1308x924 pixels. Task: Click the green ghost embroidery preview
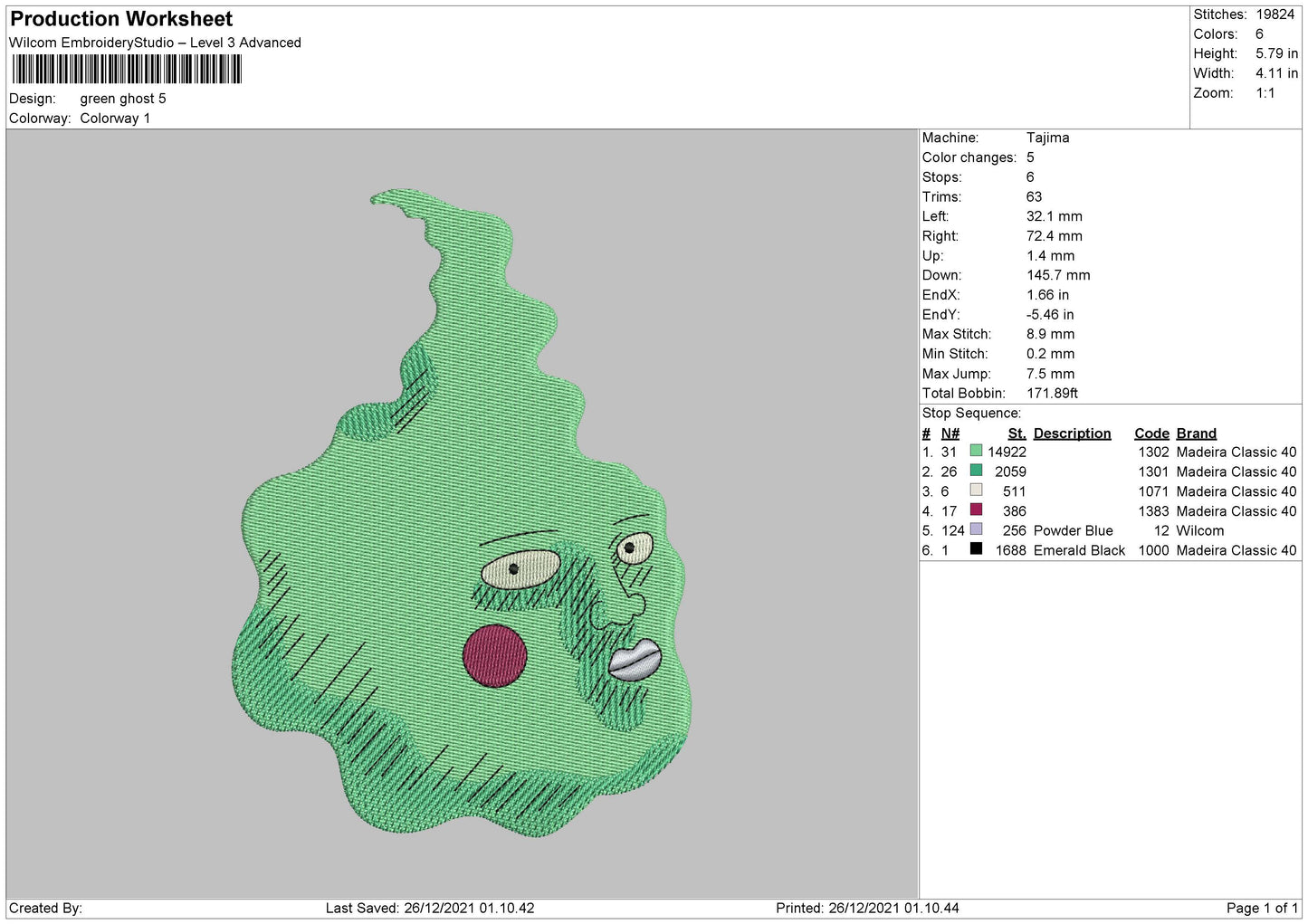coord(462,513)
